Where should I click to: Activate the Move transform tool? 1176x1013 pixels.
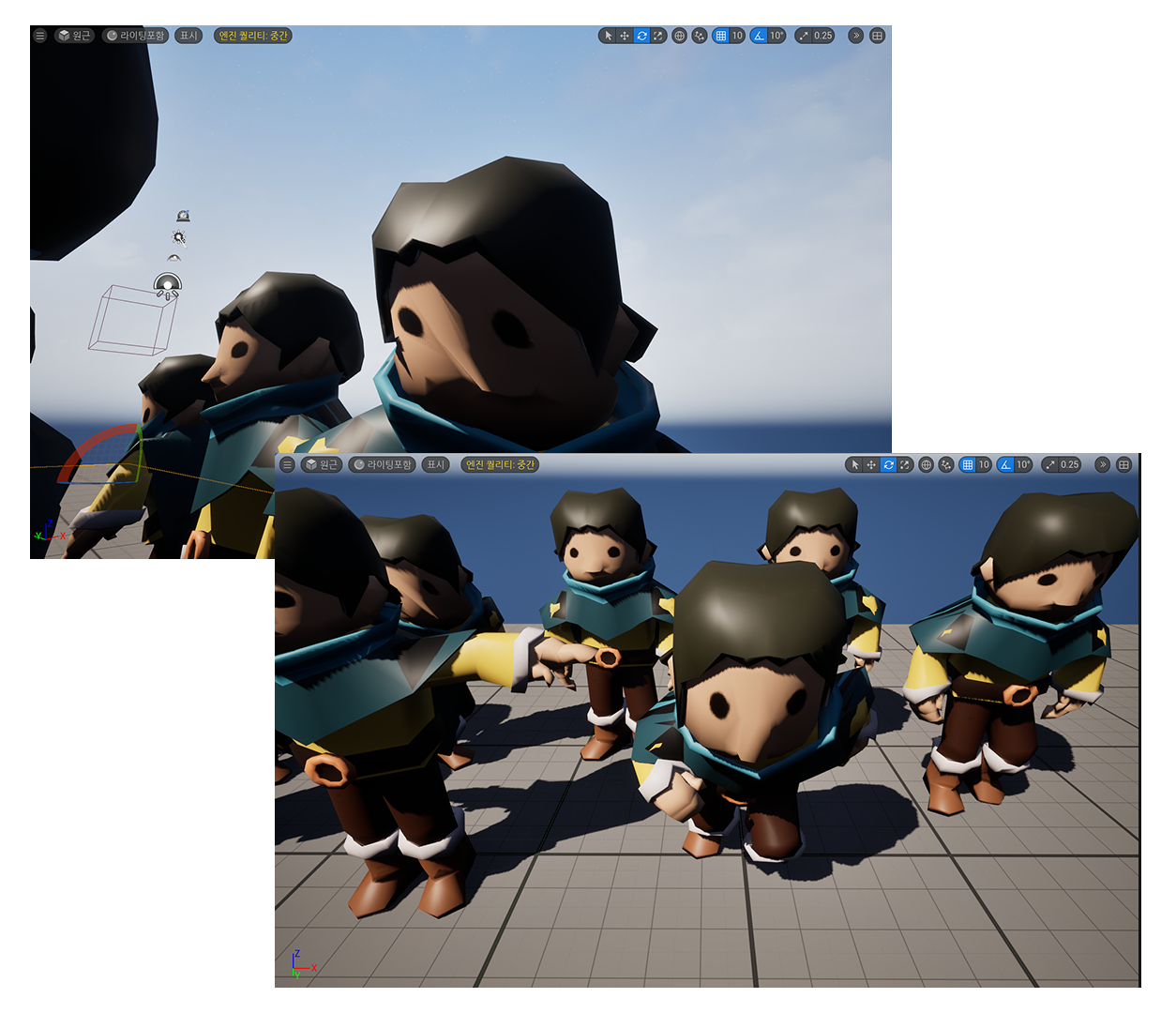tap(625, 35)
